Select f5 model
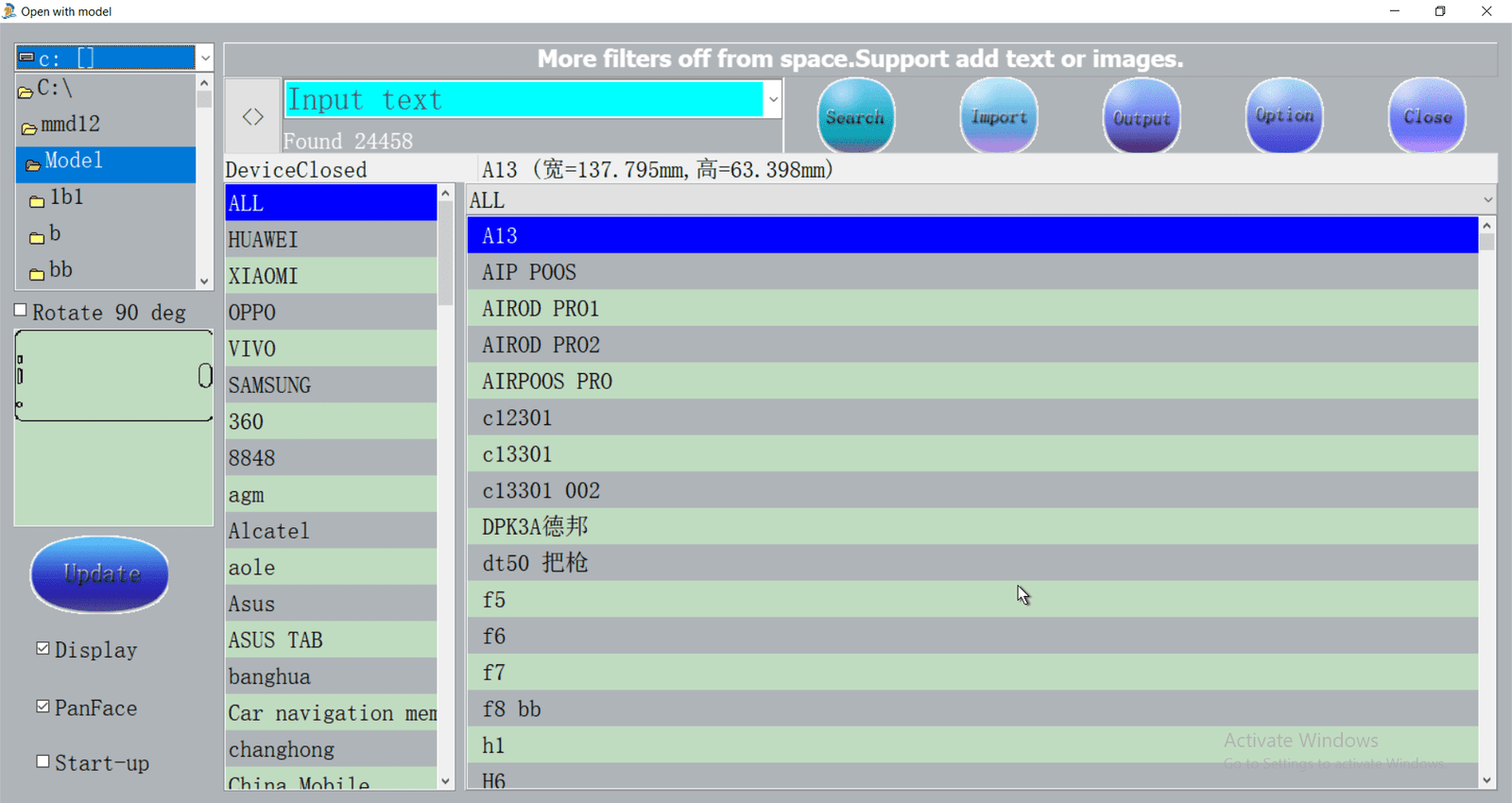This screenshot has height=803, width=1512. point(972,599)
